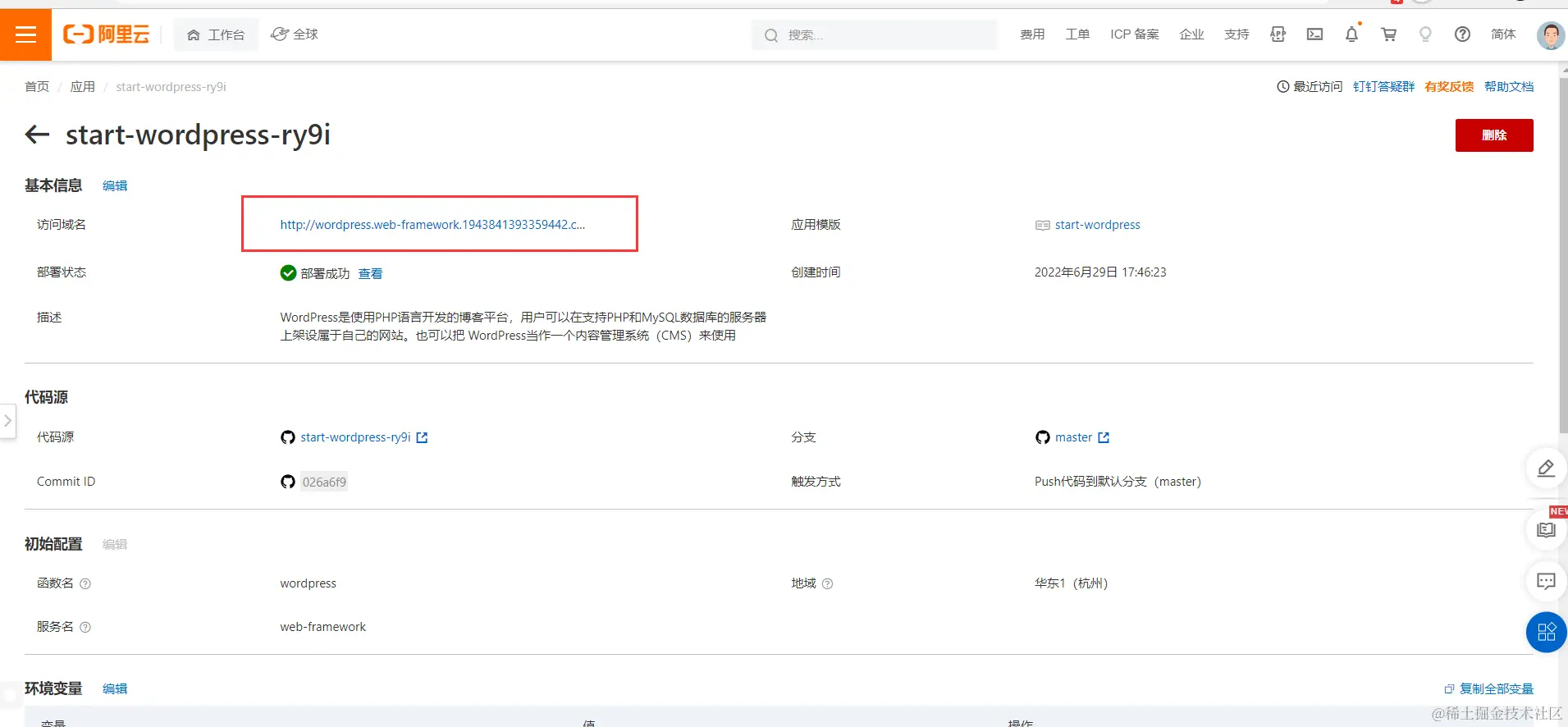Viewport: 1568px width, 727px height.
Task: Open the notification bell
Action: tap(1352, 34)
